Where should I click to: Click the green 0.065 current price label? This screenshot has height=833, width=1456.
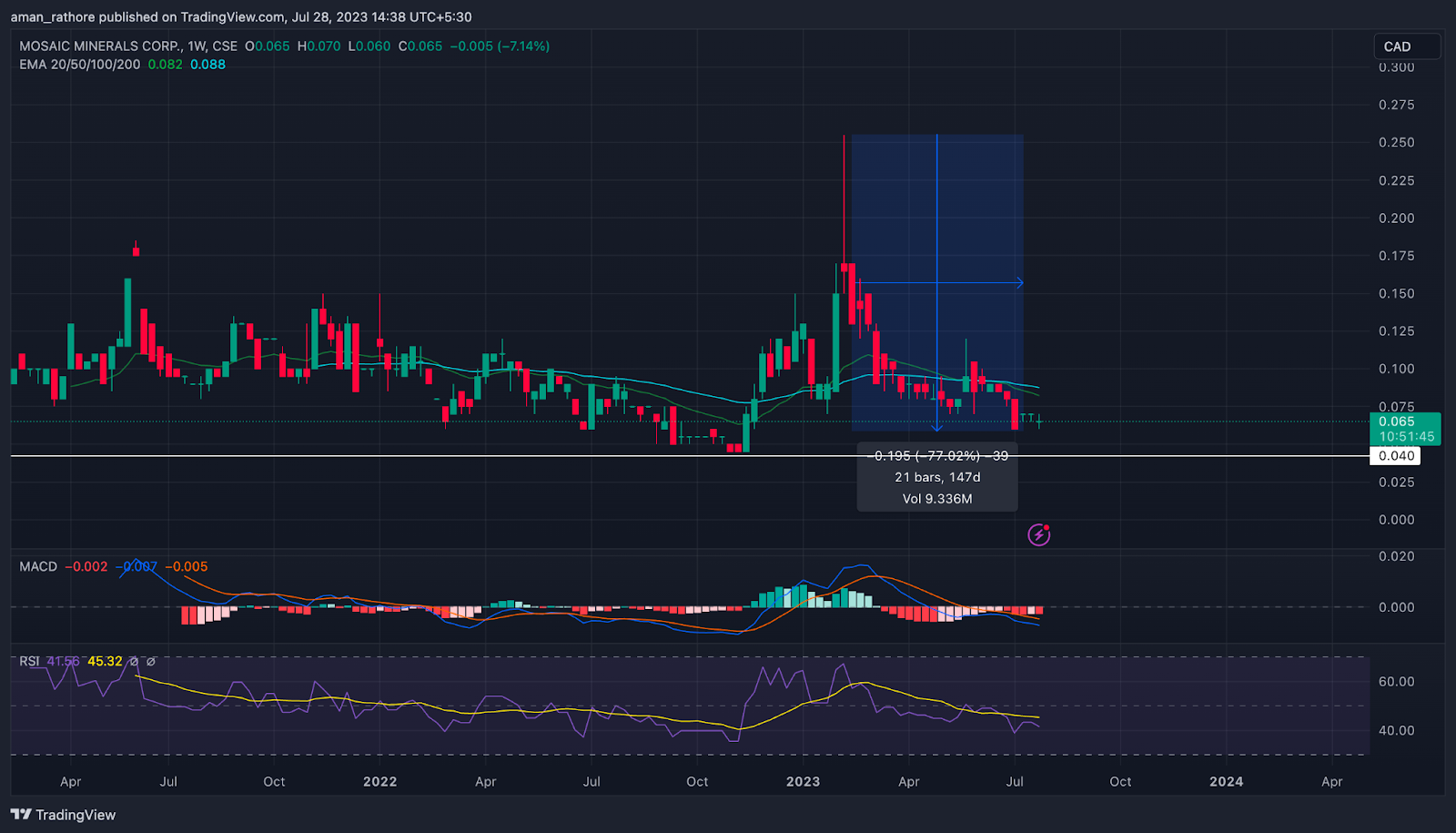pos(1397,422)
